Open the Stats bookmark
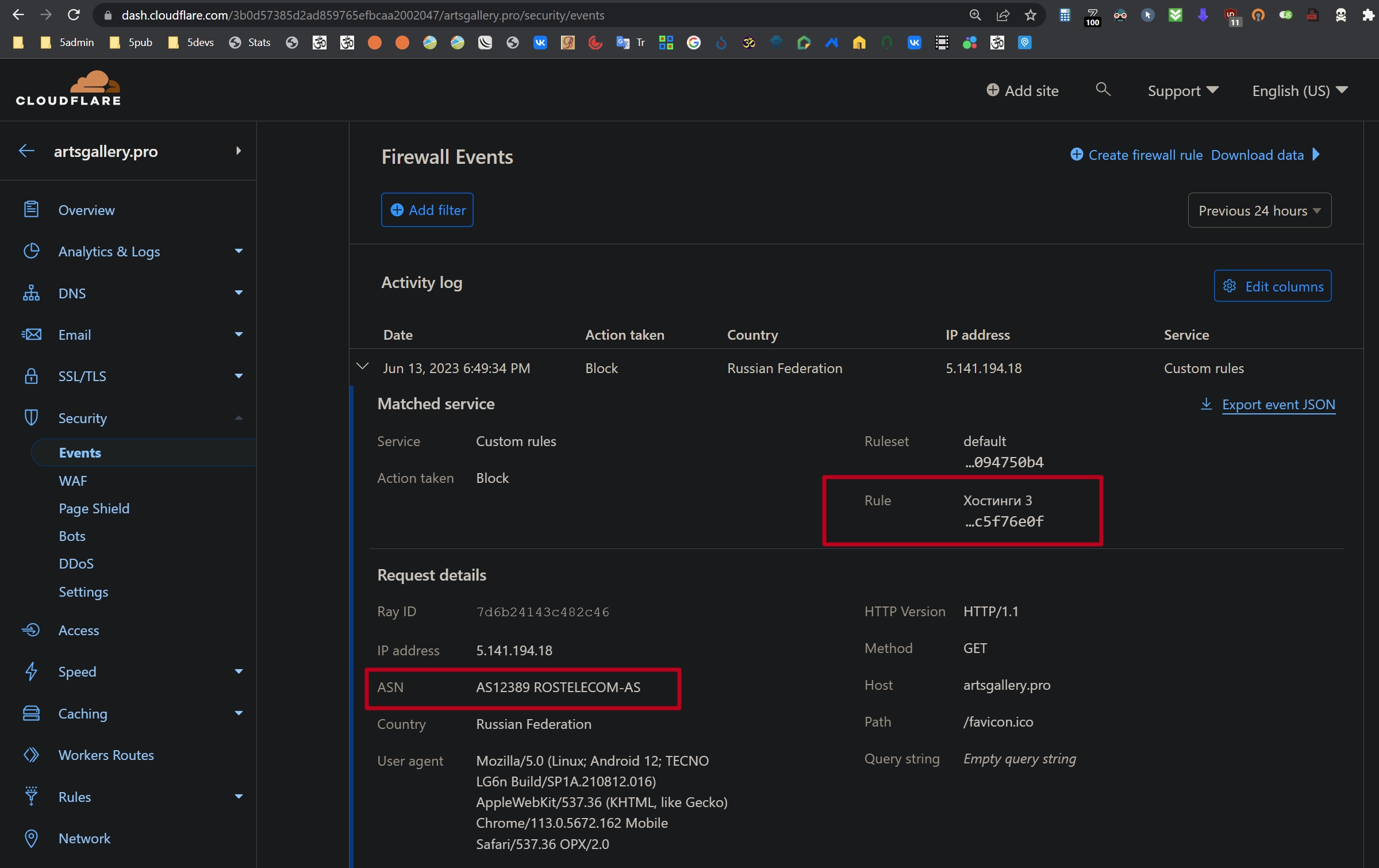Image resolution: width=1379 pixels, height=868 pixels. pyautogui.click(x=249, y=43)
